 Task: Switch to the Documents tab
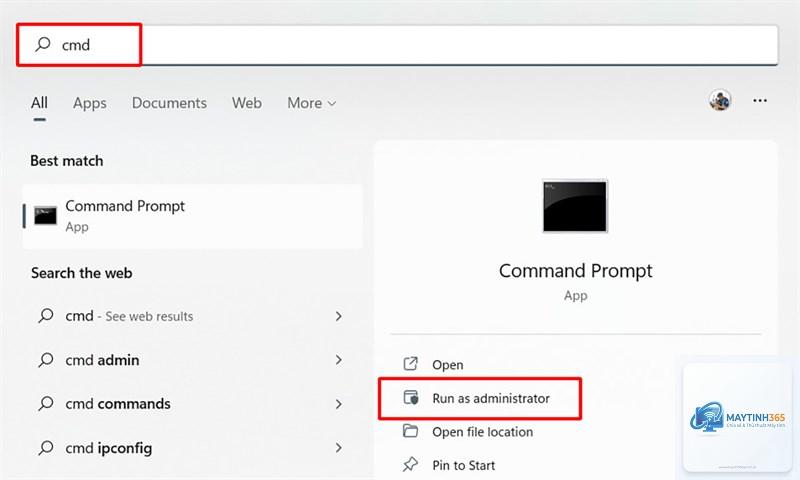pos(169,103)
